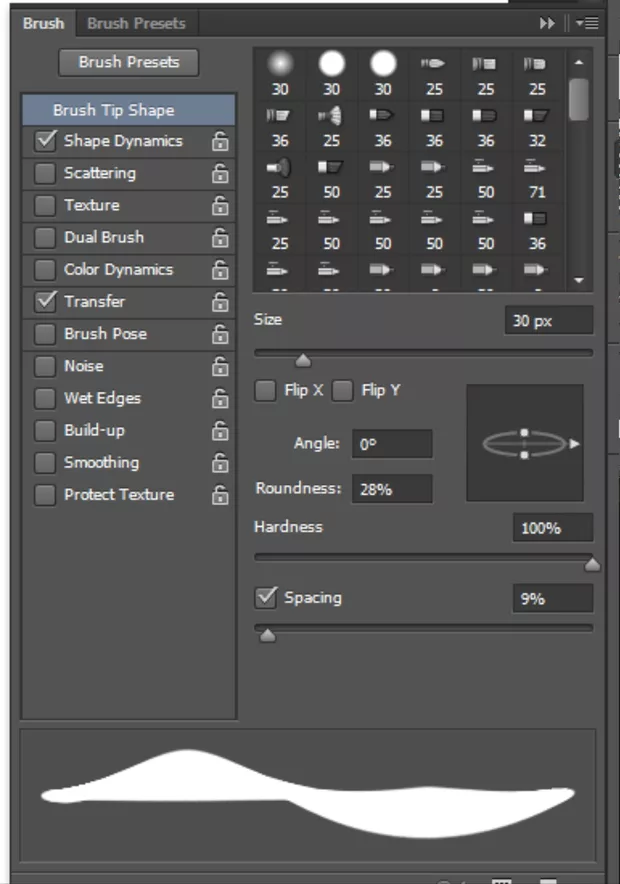Image resolution: width=620 pixels, height=884 pixels.
Task: Switch to the Brush Presets tab
Action: (136, 22)
